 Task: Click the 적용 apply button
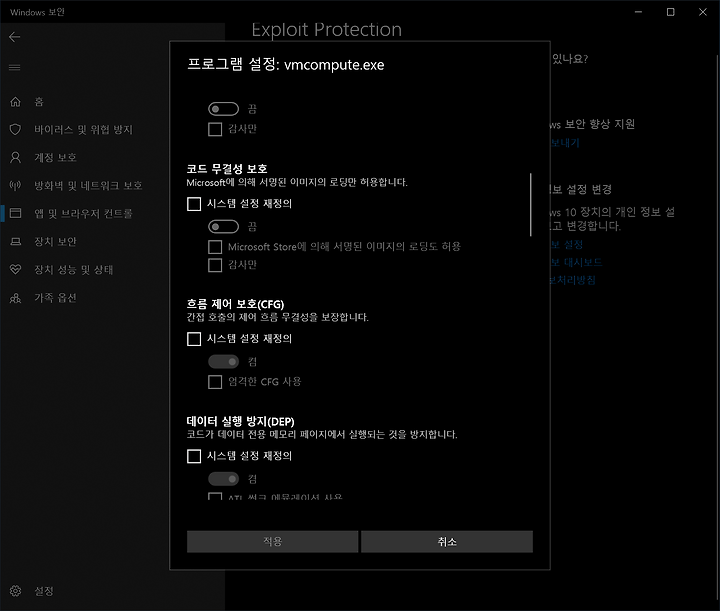click(x=272, y=542)
